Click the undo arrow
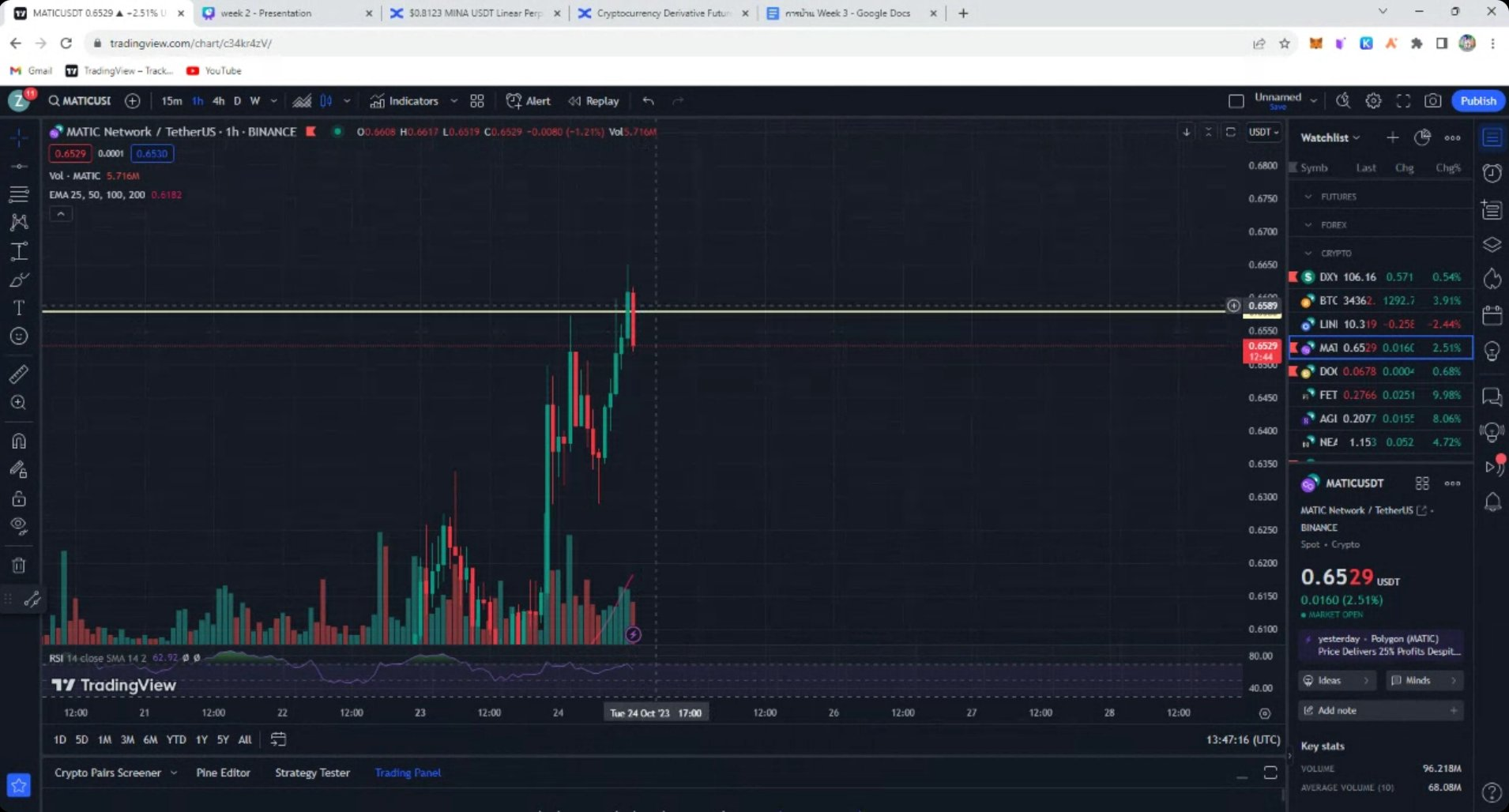The width and height of the screenshot is (1509, 812). (648, 101)
